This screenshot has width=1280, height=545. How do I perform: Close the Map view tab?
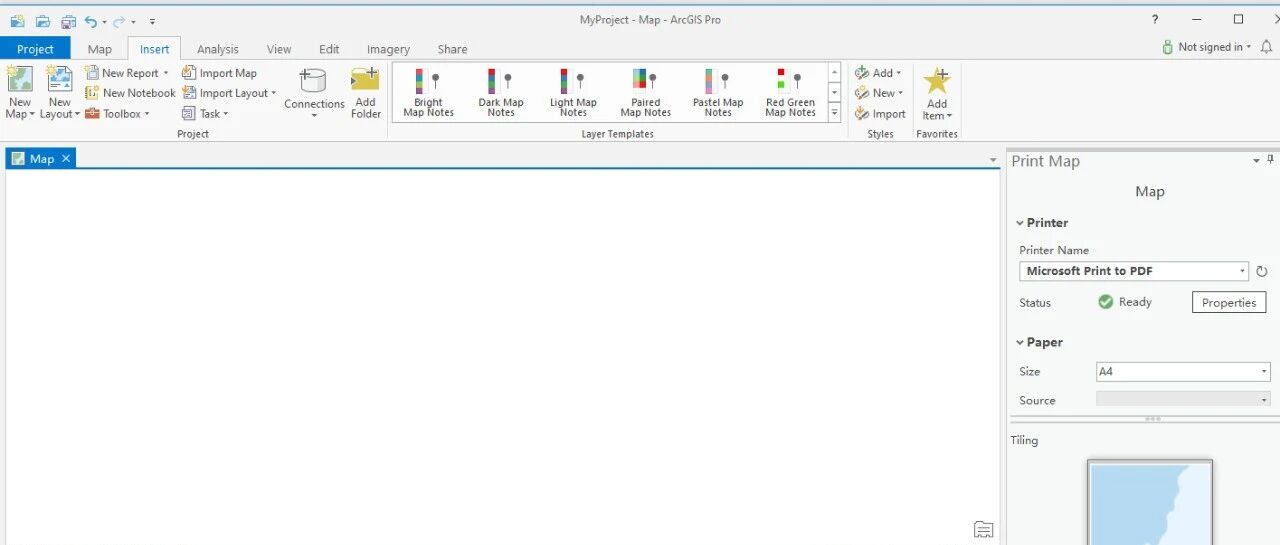point(66,159)
